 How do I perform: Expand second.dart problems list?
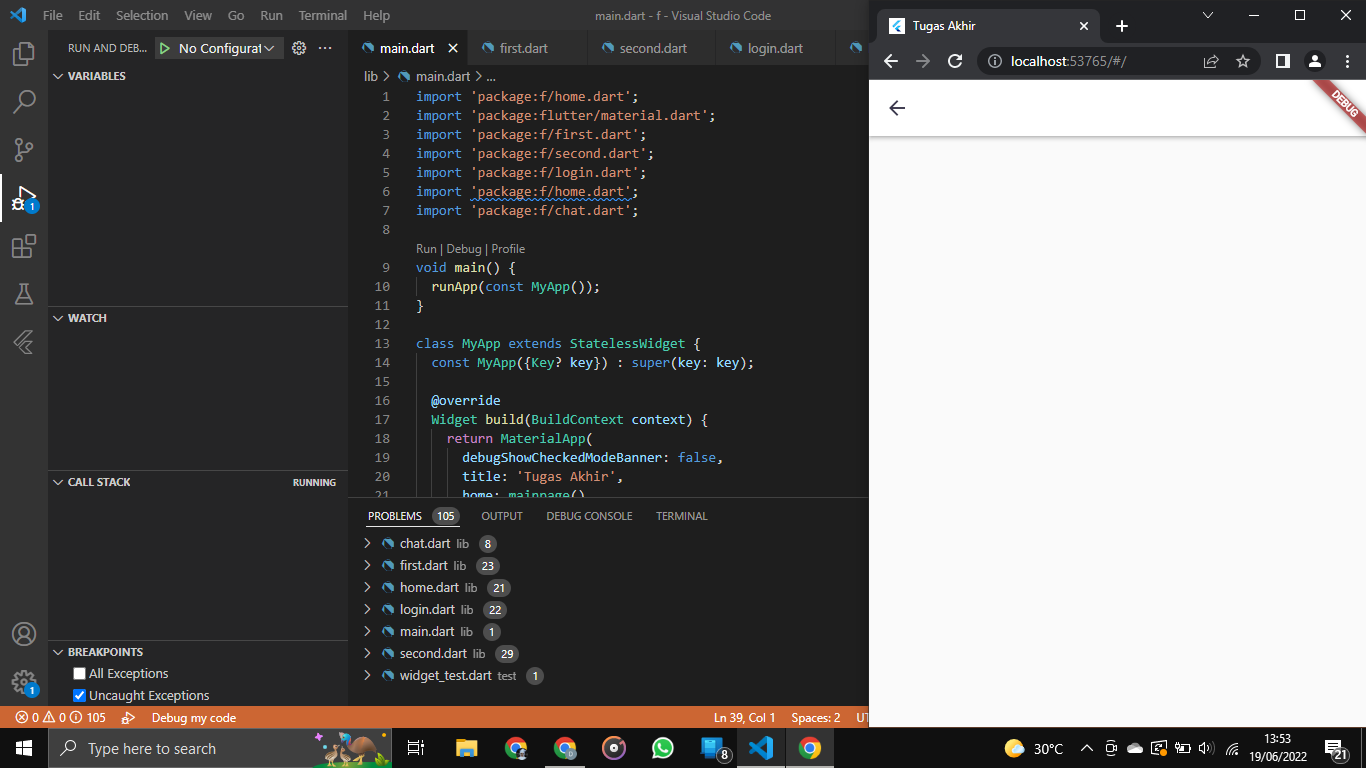tap(368, 654)
